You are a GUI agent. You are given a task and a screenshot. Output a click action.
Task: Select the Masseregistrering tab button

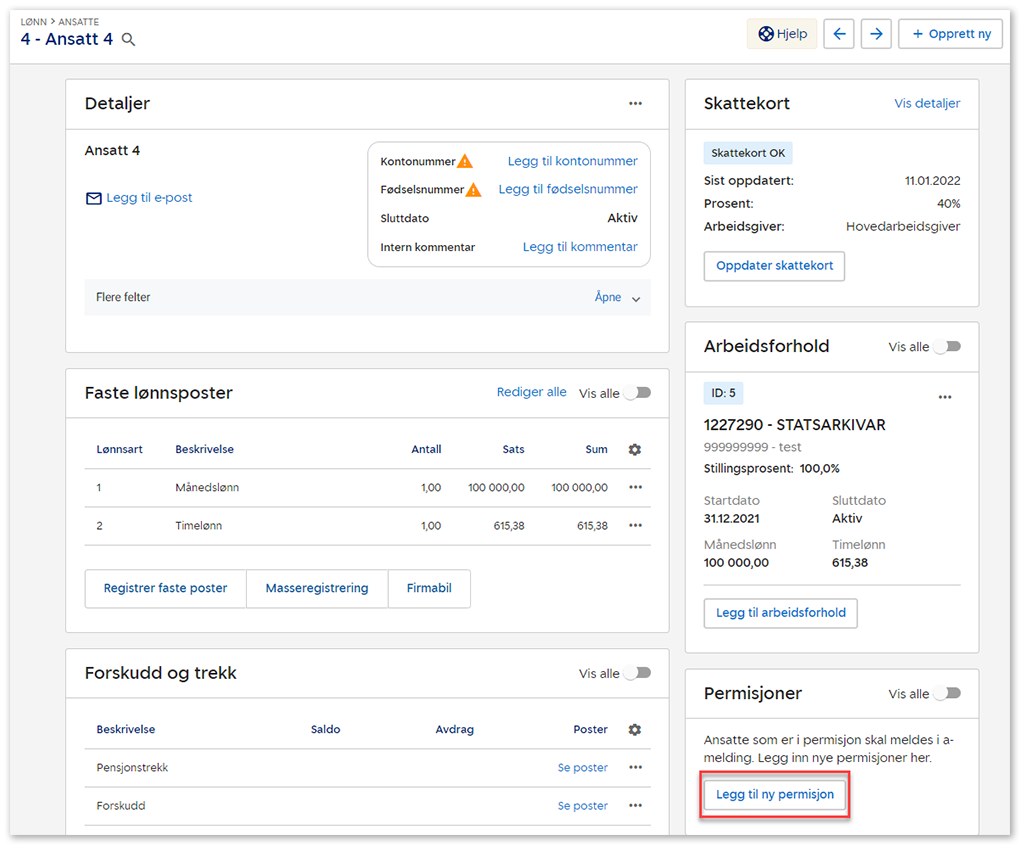point(317,589)
